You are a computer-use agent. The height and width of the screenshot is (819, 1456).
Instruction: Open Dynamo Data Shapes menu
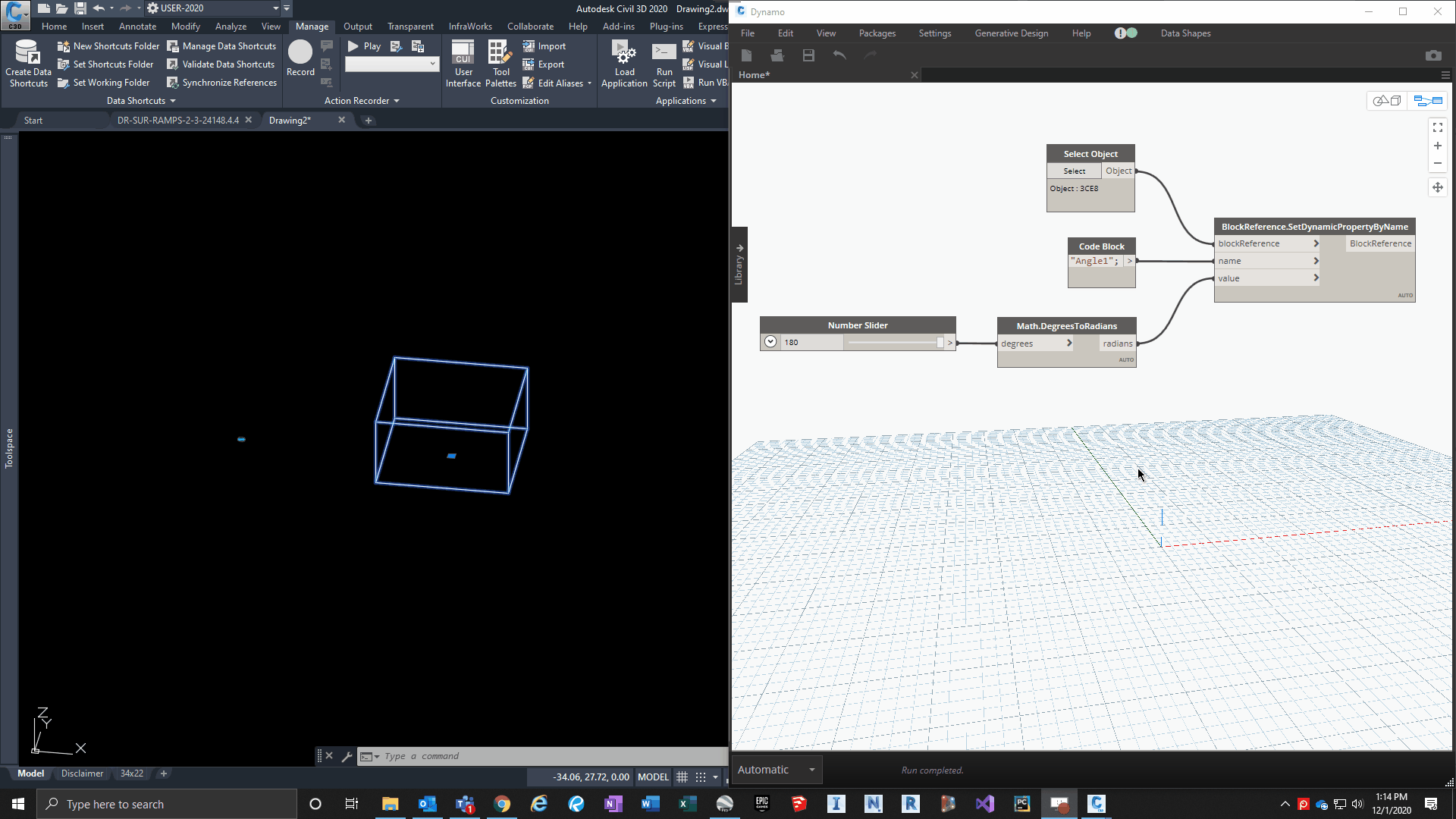(x=1185, y=33)
